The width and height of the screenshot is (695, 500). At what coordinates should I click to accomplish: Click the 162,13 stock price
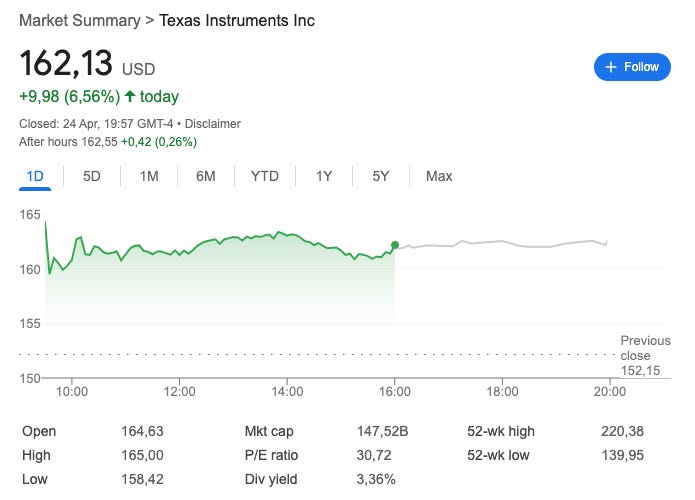point(66,63)
